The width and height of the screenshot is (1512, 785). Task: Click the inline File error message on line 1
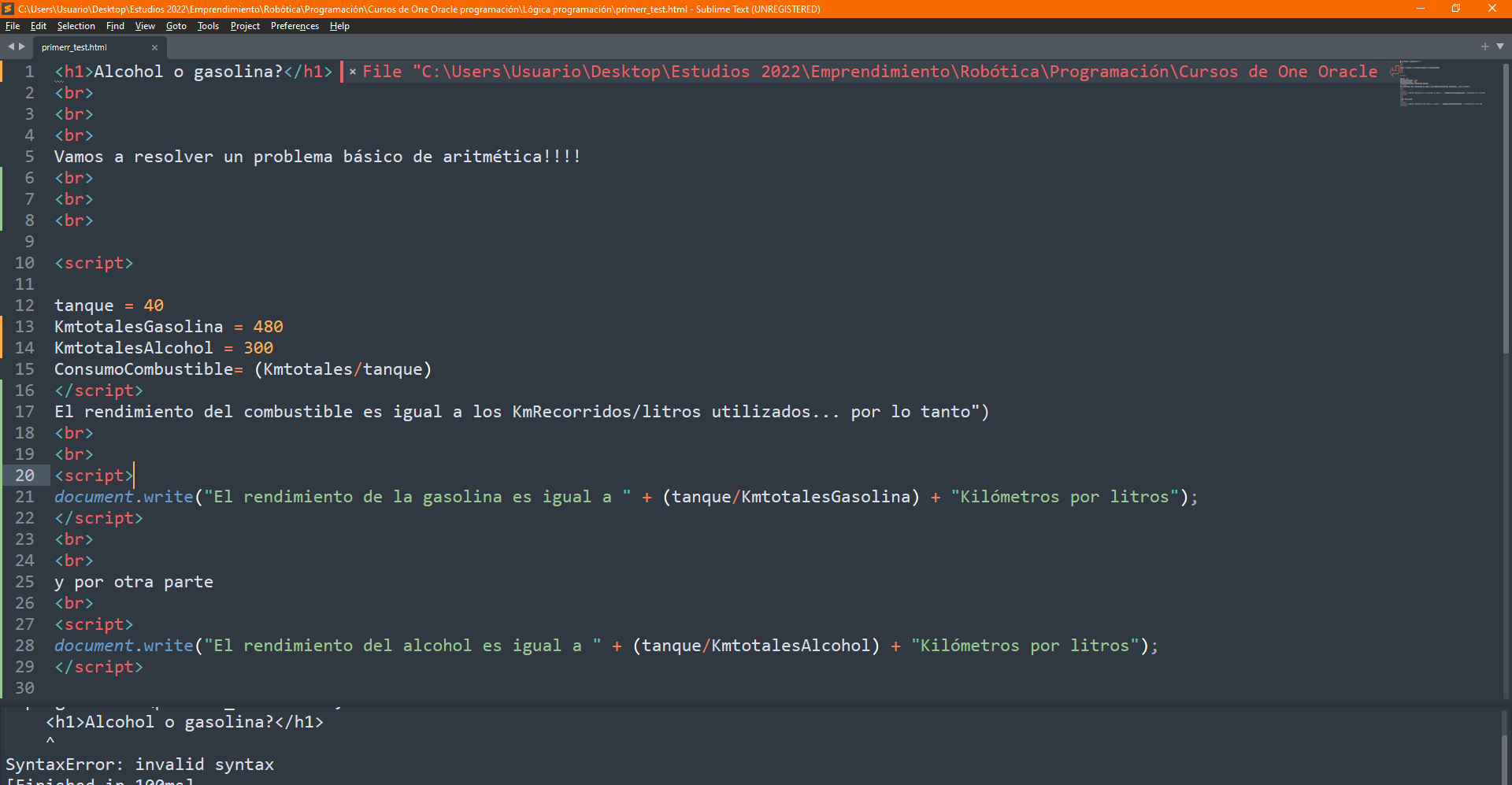point(870,72)
